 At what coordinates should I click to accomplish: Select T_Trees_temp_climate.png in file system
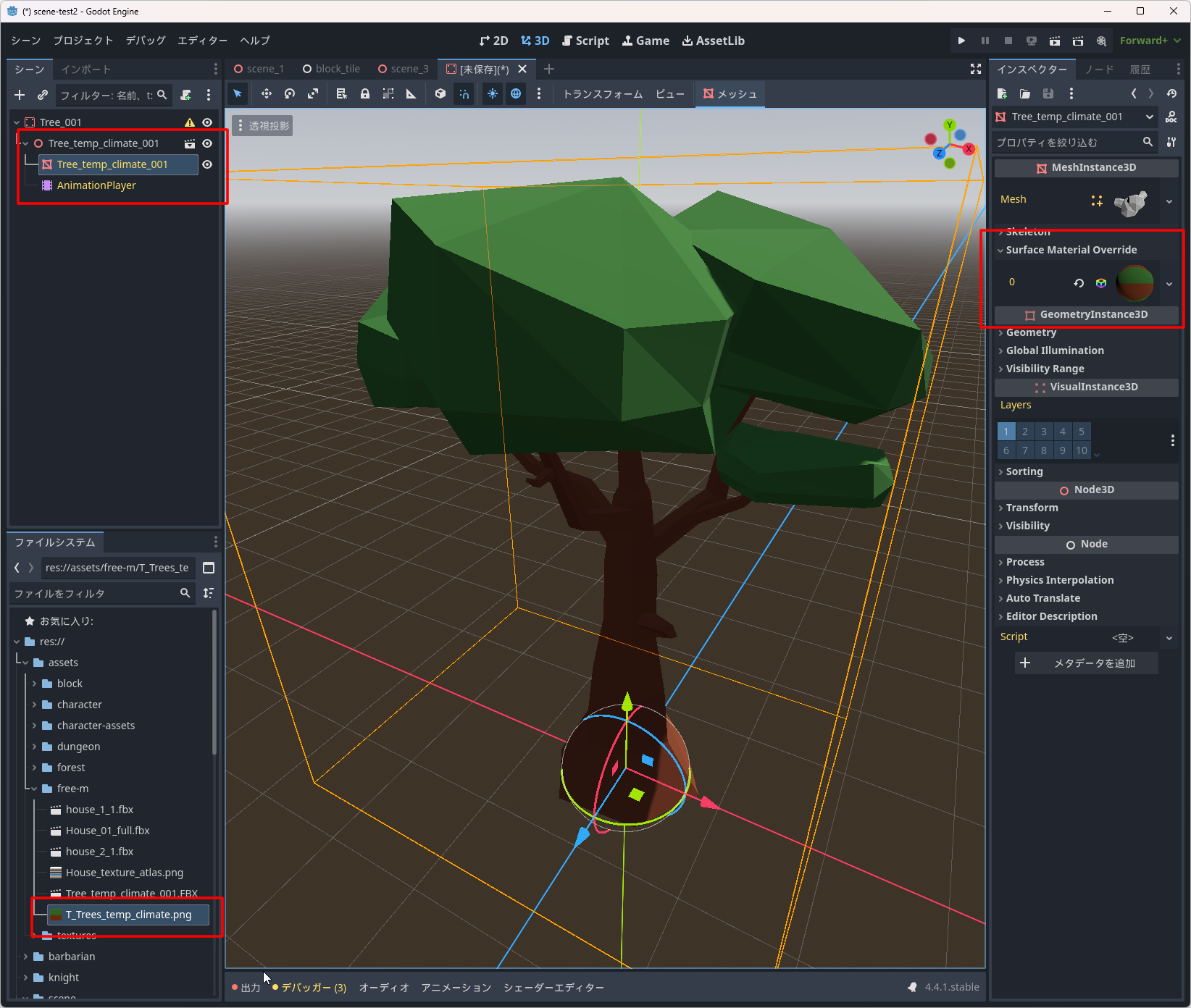tap(128, 915)
